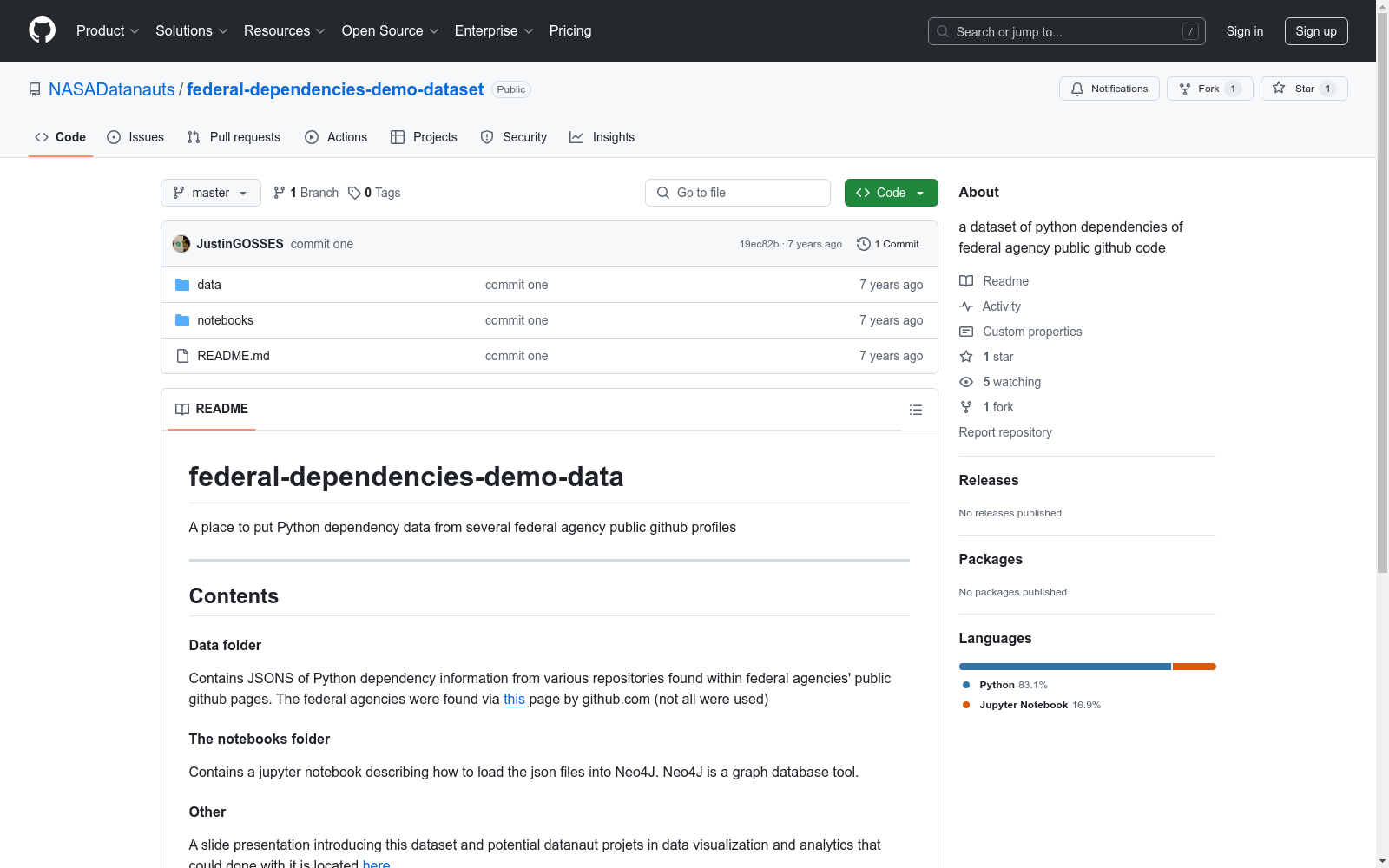Click the 19ec82b commit hash
The width and height of the screenshot is (1389, 868).
click(759, 244)
